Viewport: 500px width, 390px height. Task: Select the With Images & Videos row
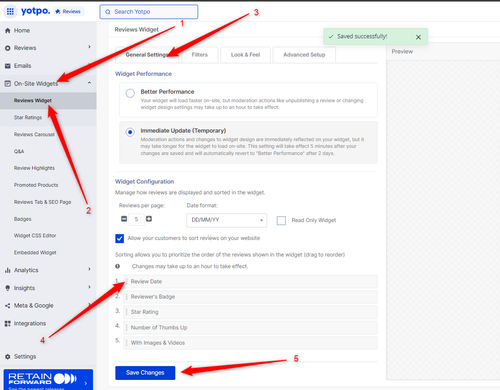click(x=250, y=343)
